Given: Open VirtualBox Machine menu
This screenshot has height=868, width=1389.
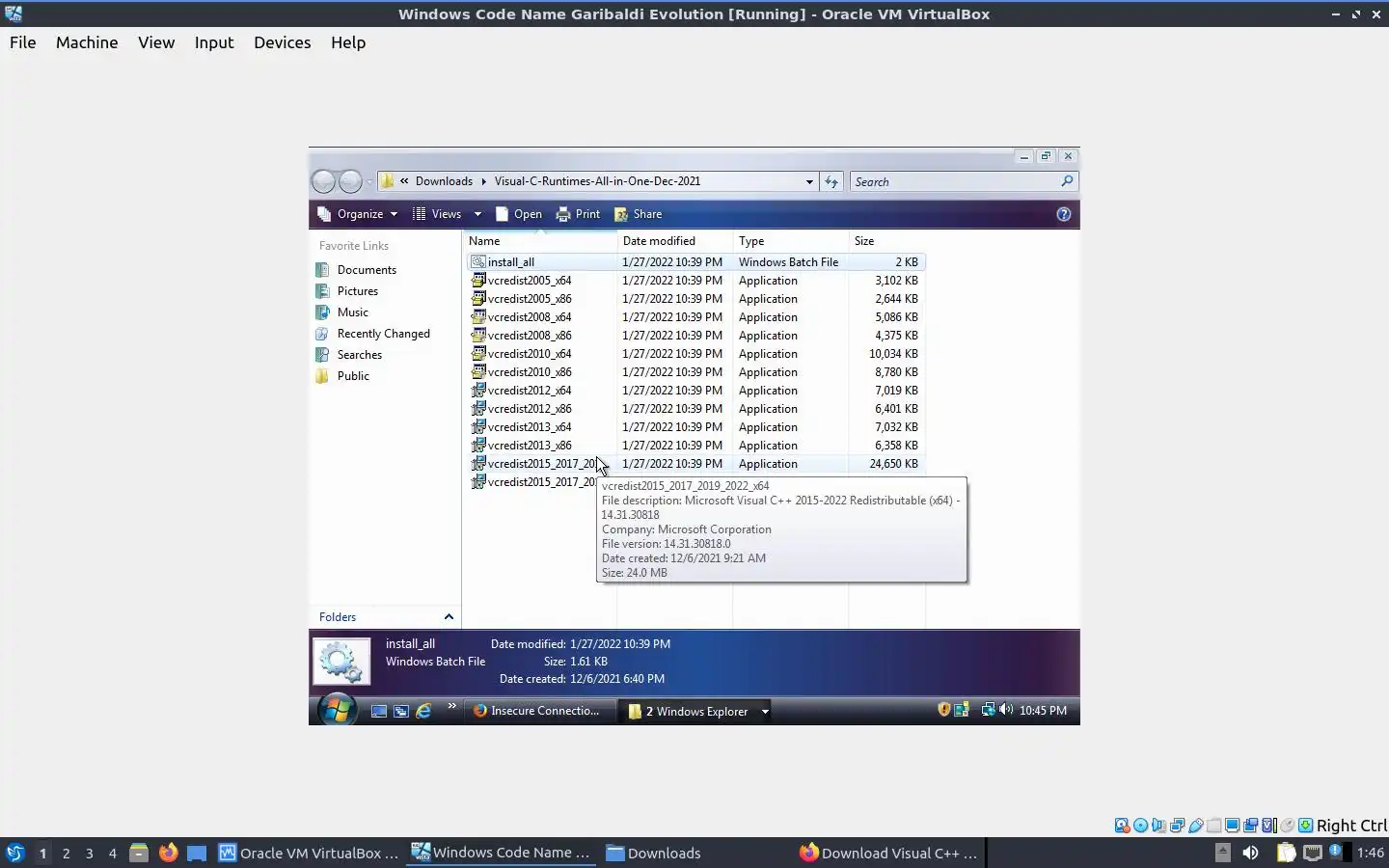Looking at the screenshot, I should coord(87,42).
